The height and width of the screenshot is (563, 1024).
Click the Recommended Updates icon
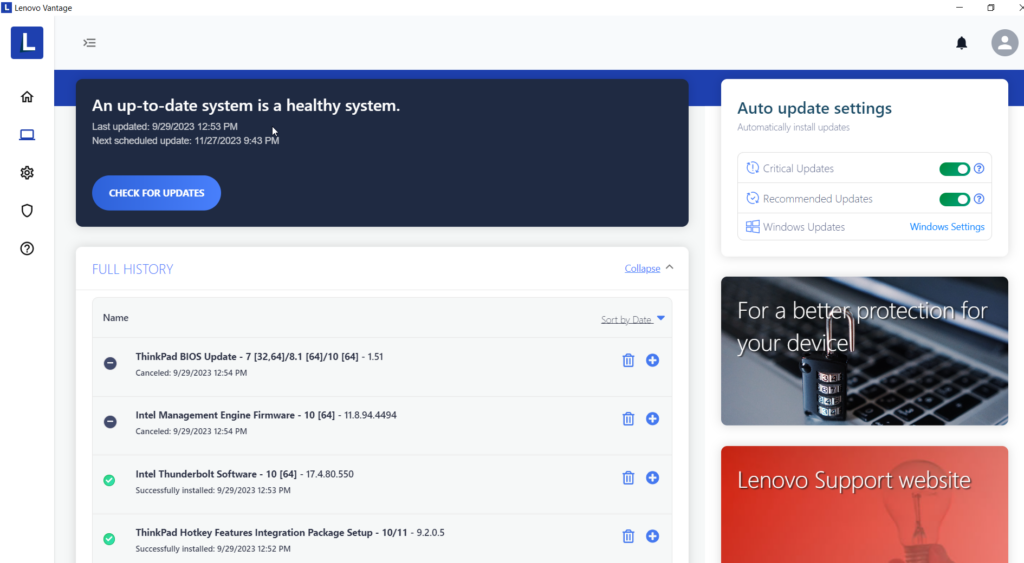[x=752, y=198]
